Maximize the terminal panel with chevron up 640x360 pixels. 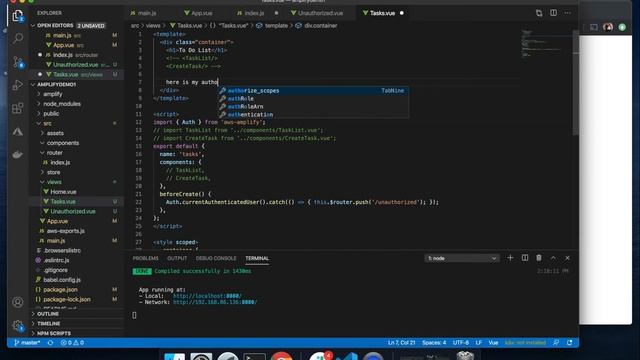pyautogui.click(x=553, y=258)
